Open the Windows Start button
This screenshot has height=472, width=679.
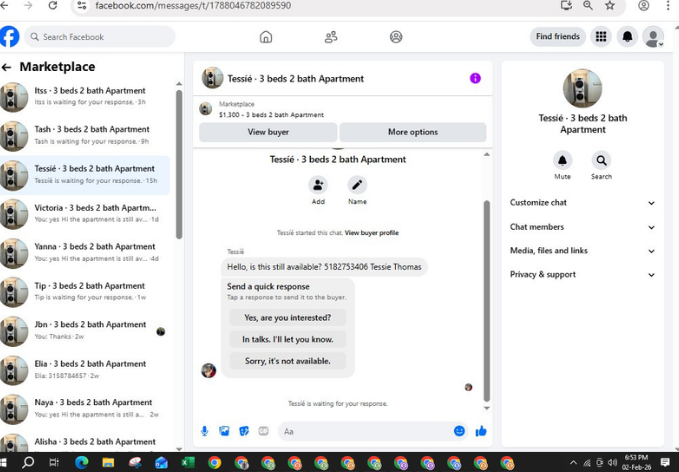(x=3, y=462)
